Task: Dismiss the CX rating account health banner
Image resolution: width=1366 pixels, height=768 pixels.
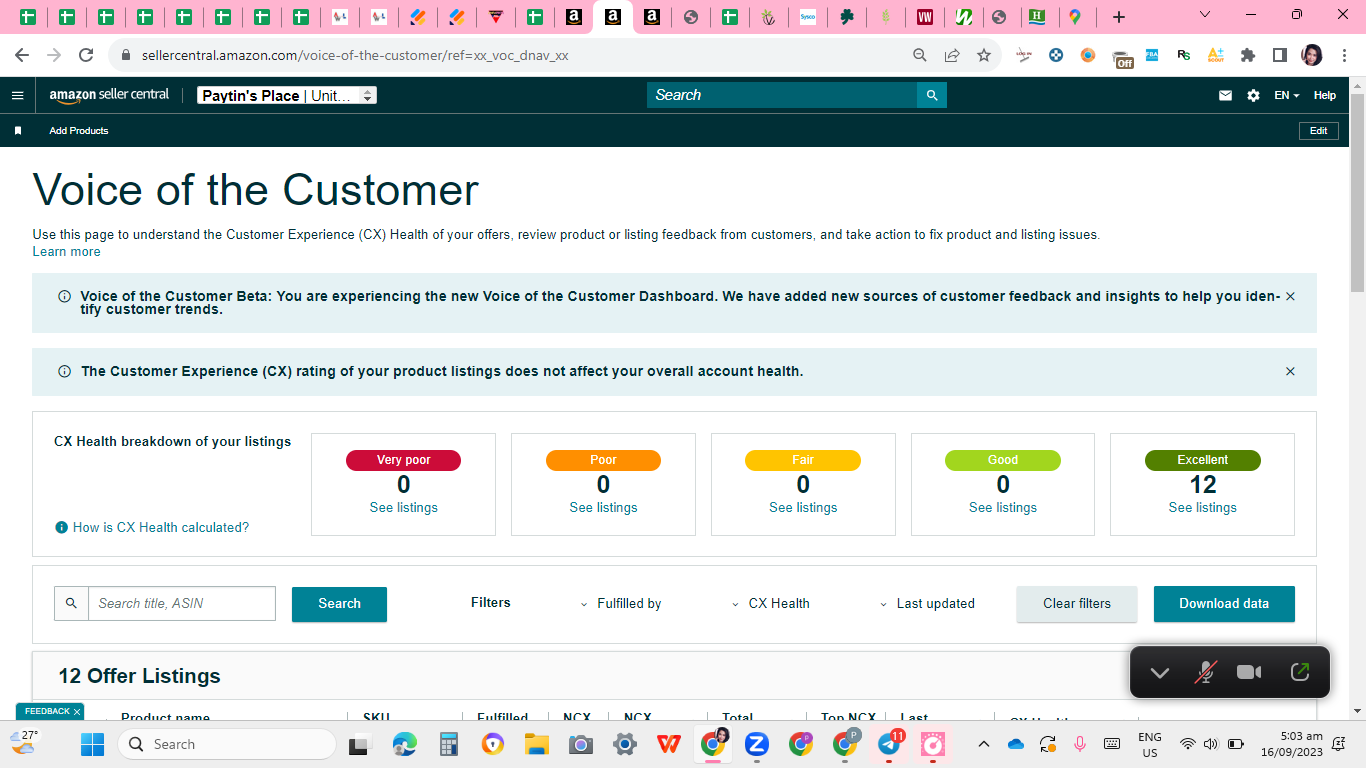Action: pyautogui.click(x=1290, y=372)
